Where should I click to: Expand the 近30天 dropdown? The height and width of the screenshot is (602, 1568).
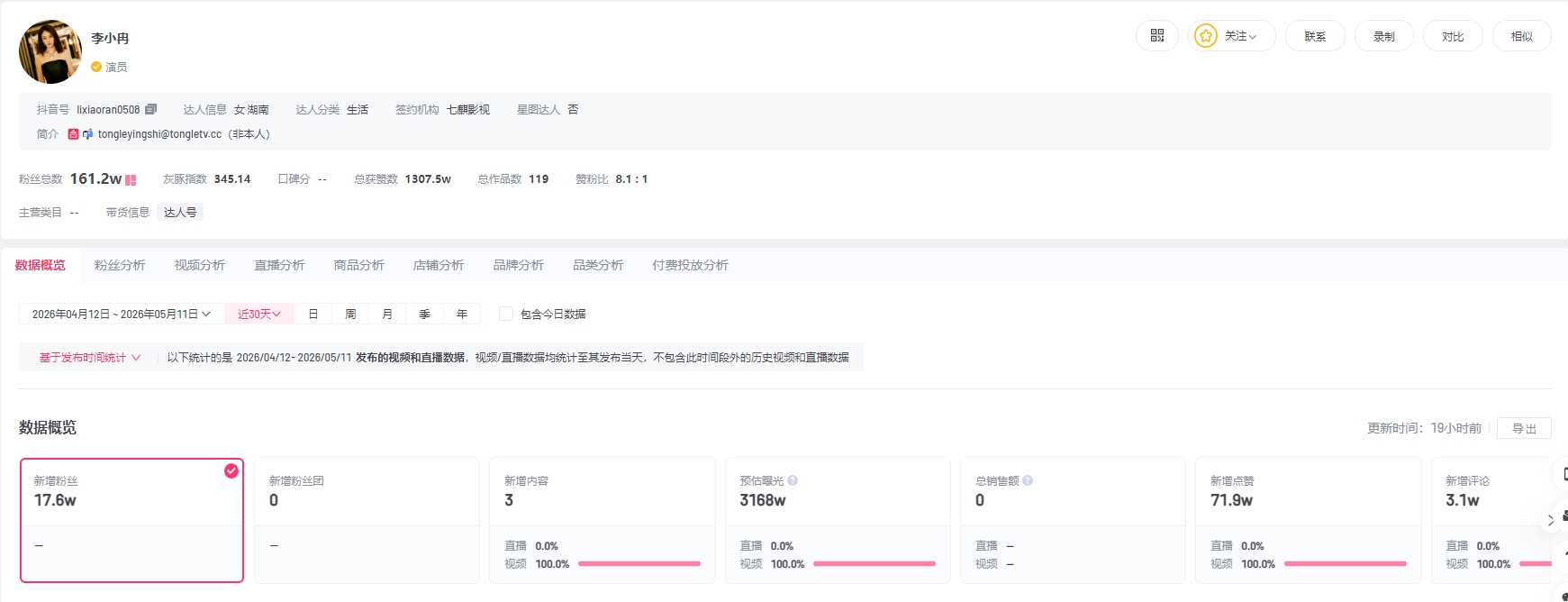click(x=259, y=314)
